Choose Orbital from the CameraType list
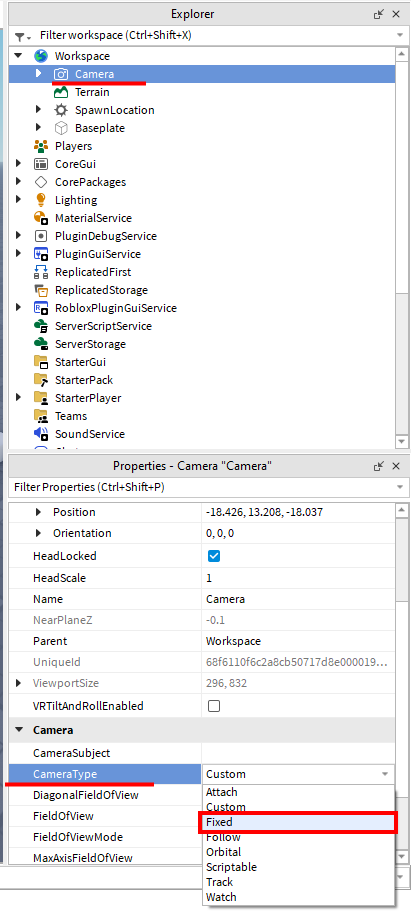Image resolution: width=411 pixels, height=922 pixels. point(298,852)
